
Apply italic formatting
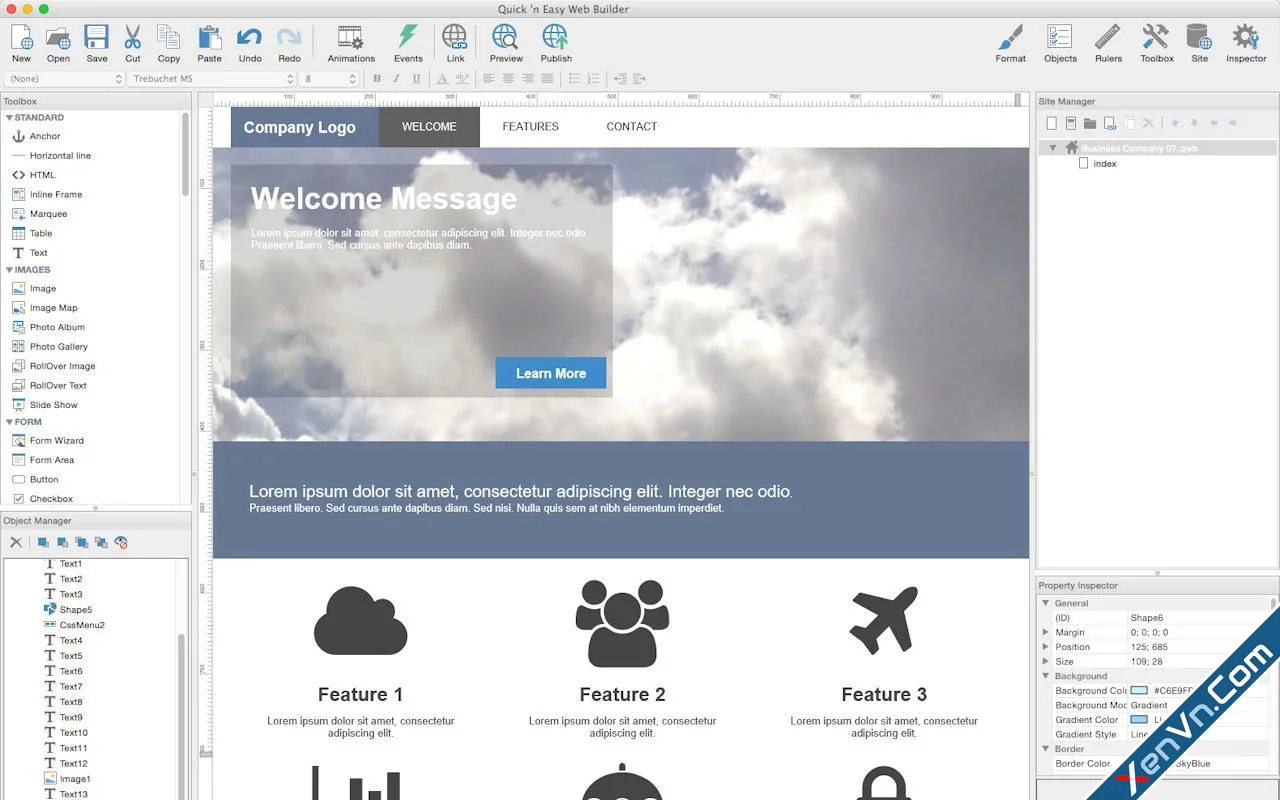pyautogui.click(x=396, y=79)
